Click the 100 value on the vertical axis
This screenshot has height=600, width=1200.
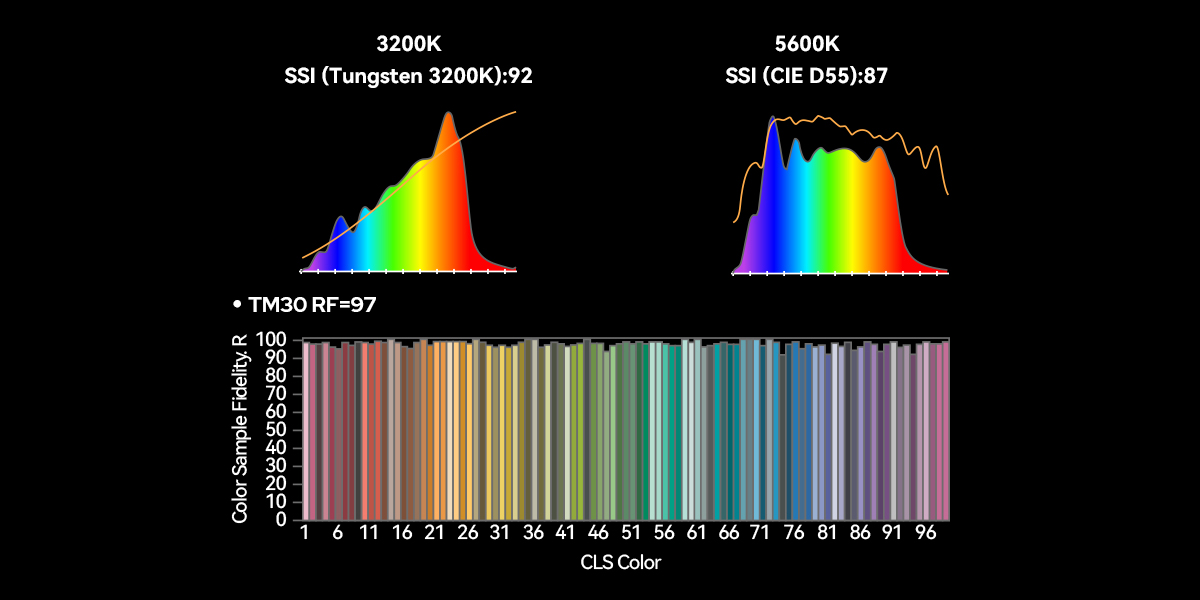coord(271,341)
